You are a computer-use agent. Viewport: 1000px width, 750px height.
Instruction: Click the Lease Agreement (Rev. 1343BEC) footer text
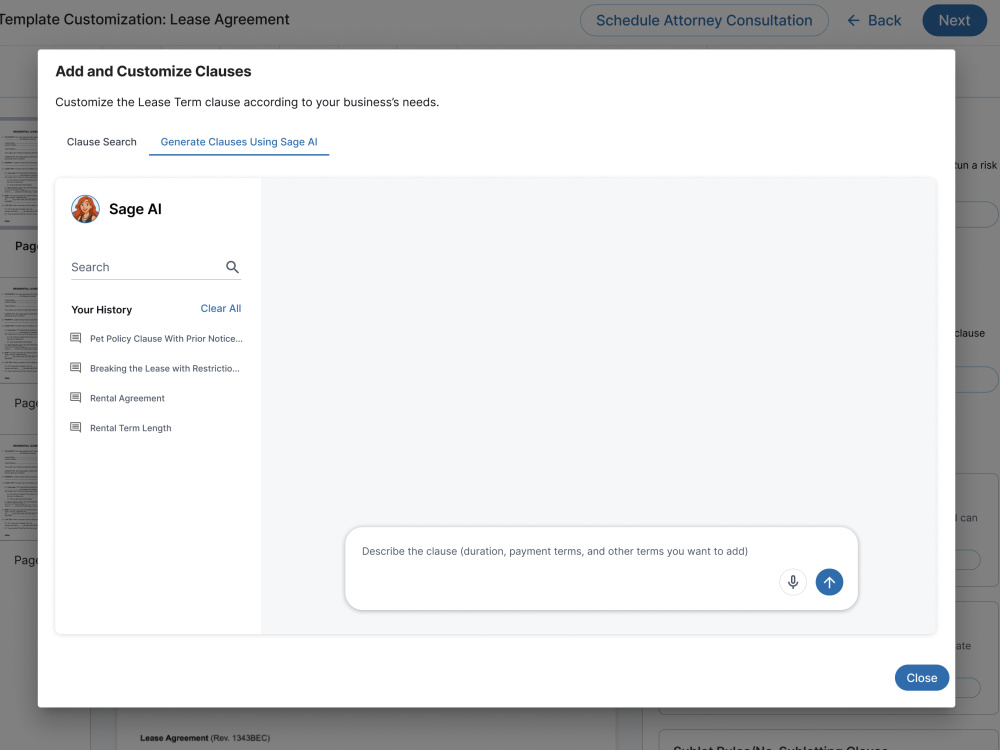[x=205, y=738]
